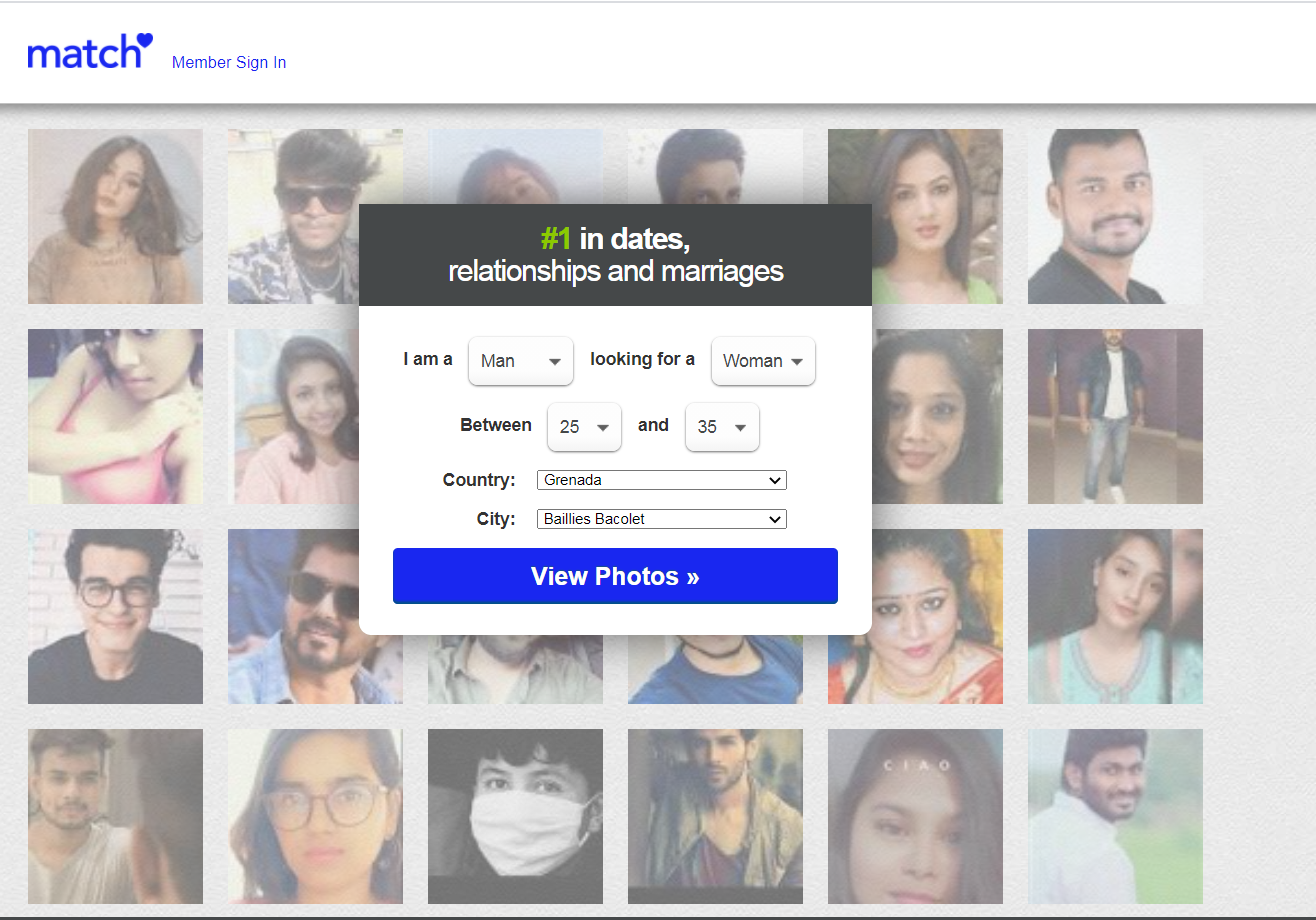Select photo with CIAO text overlay

click(915, 816)
